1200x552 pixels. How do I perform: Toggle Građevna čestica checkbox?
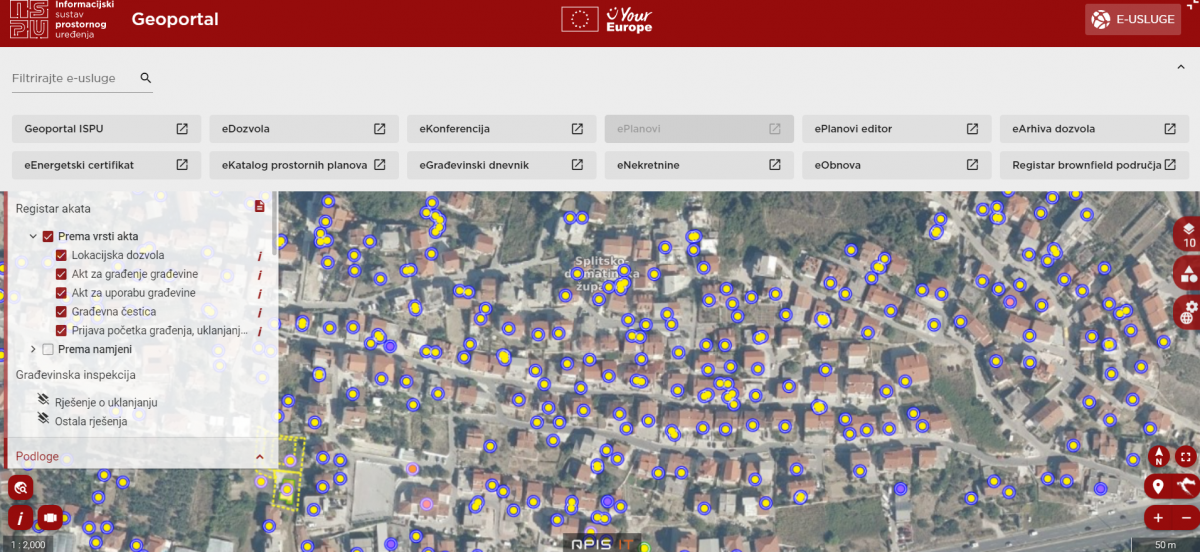tap(62, 312)
